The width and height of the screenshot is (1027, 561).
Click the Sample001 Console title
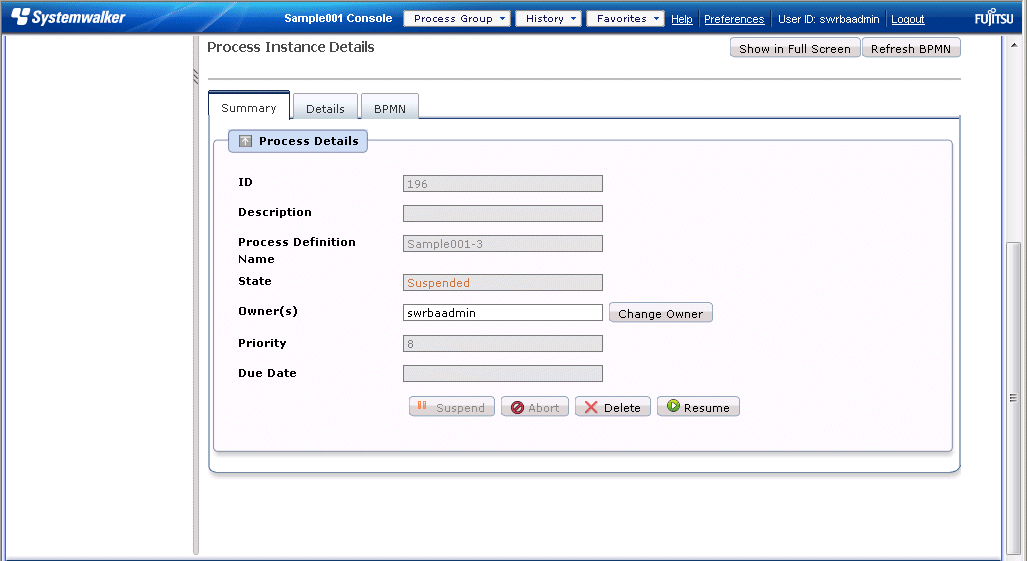point(338,18)
